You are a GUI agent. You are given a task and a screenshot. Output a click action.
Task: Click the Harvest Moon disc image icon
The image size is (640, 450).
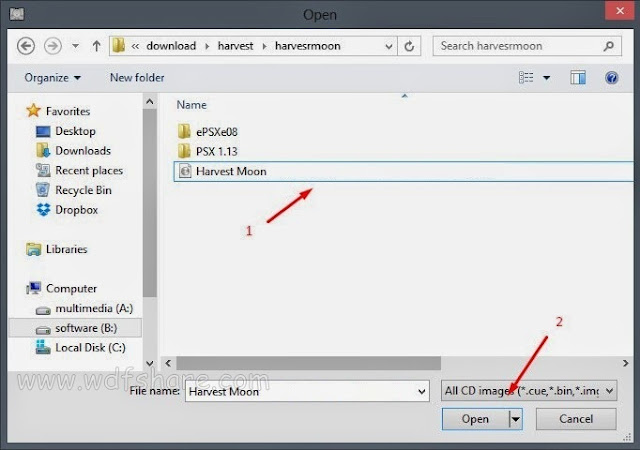185,171
